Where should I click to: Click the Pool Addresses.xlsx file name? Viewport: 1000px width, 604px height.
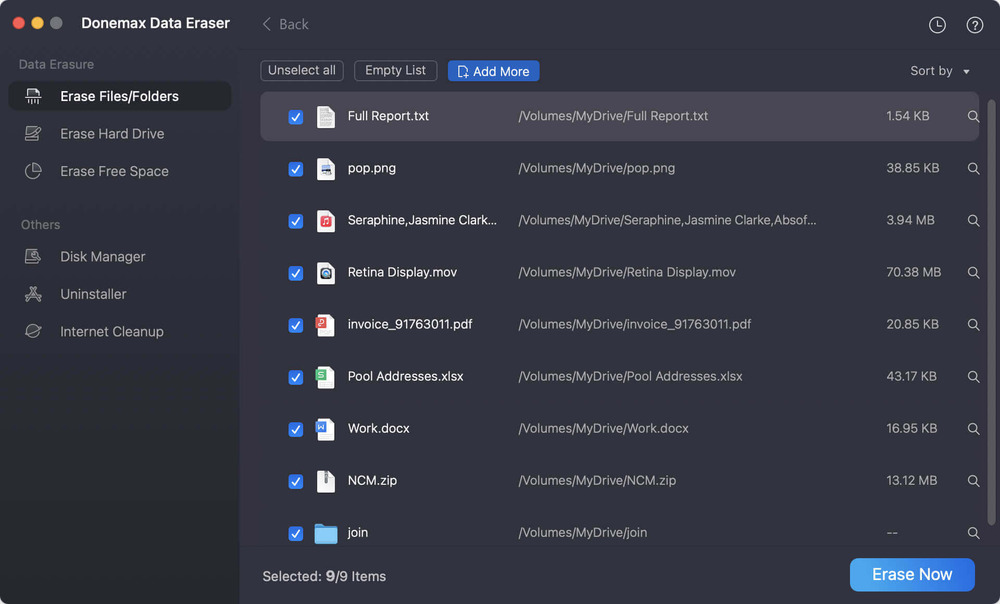coord(406,376)
